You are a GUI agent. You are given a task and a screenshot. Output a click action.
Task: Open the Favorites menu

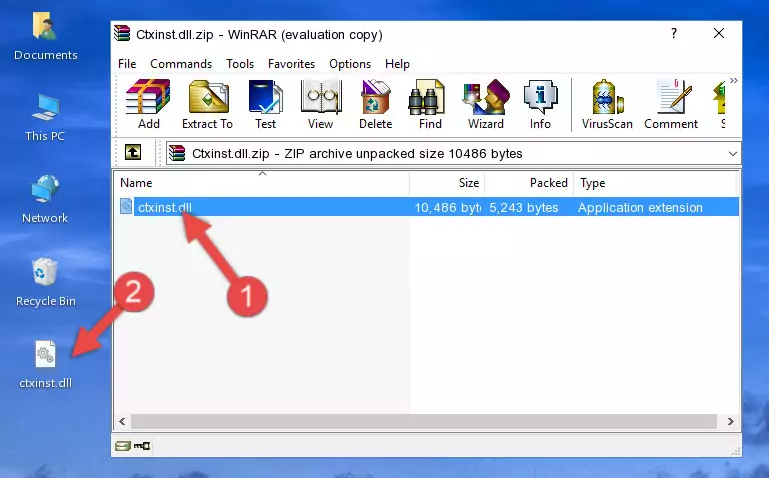(x=291, y=64)
